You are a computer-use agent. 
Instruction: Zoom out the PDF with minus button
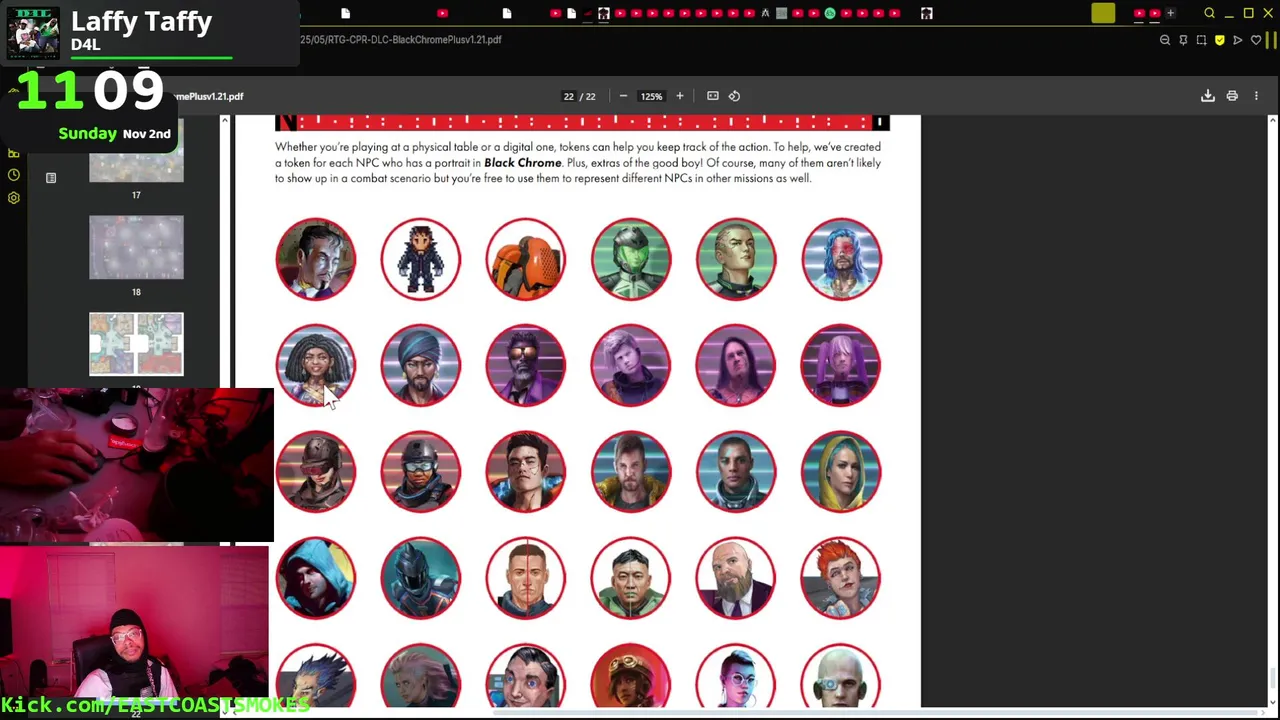pos(623,96)
